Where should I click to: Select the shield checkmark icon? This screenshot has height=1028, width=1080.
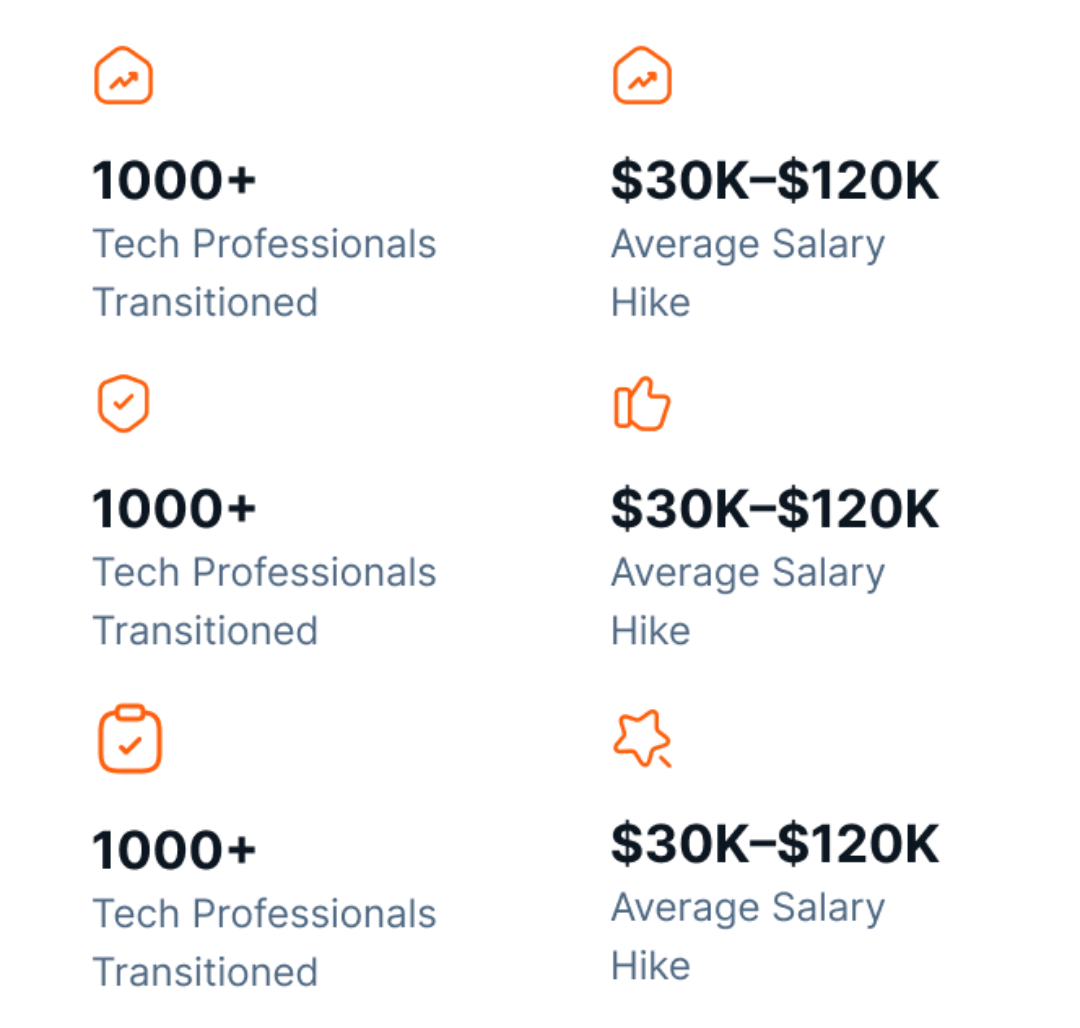click(x=123, y=403)
